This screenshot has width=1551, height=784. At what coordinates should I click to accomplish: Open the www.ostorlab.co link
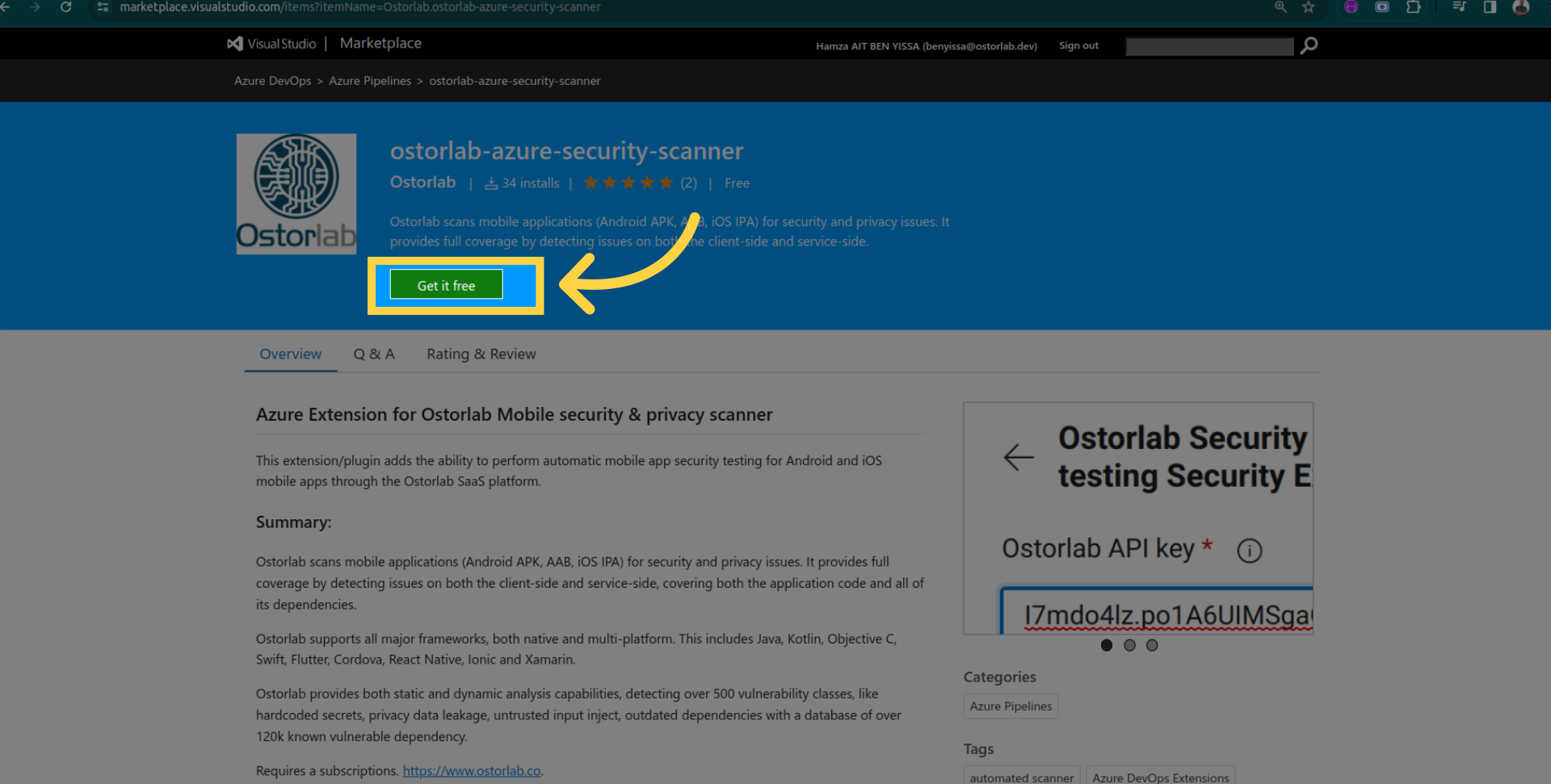pos(472,771)
